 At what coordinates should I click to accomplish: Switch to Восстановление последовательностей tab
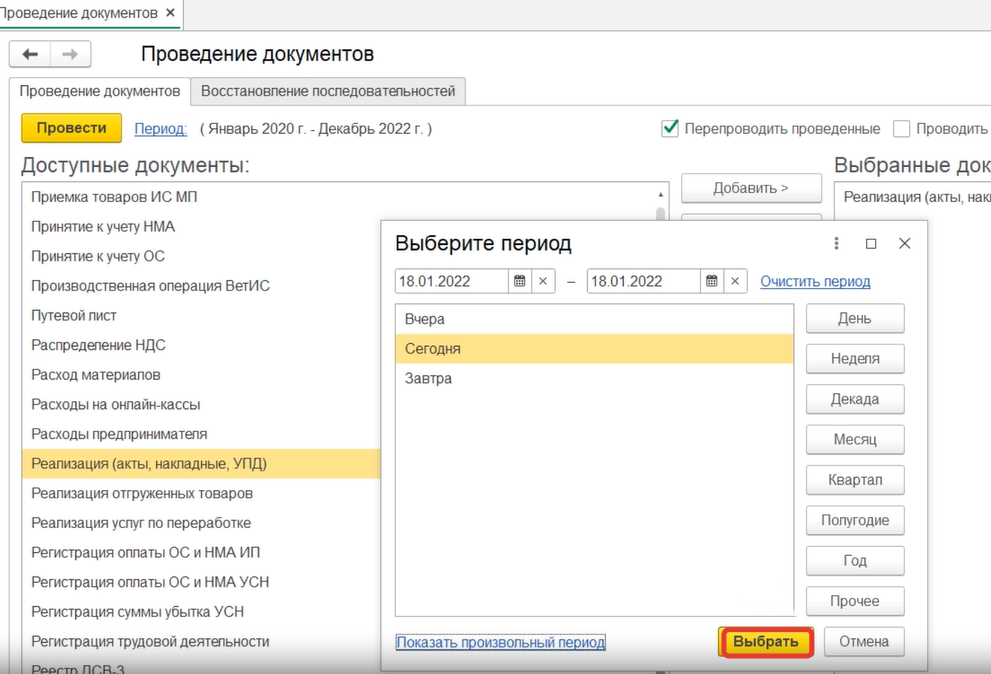coord(328,91)
